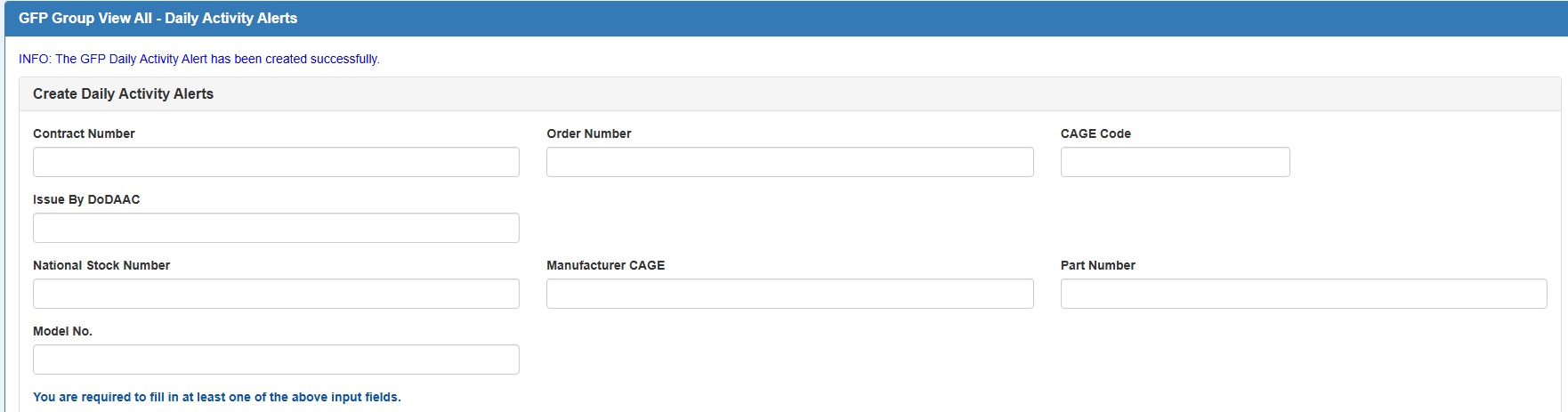The width and height of the screenshot is (1568, 412).
Task: Click the Model No. input field
Action: pos(276,359)
